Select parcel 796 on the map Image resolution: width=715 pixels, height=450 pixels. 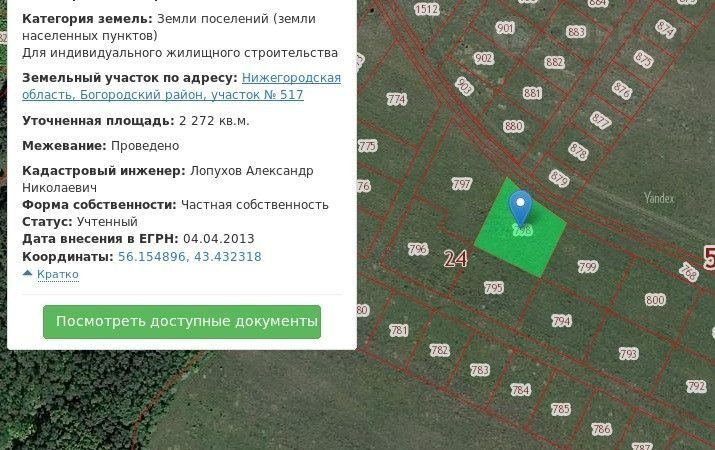coord(418,249)
